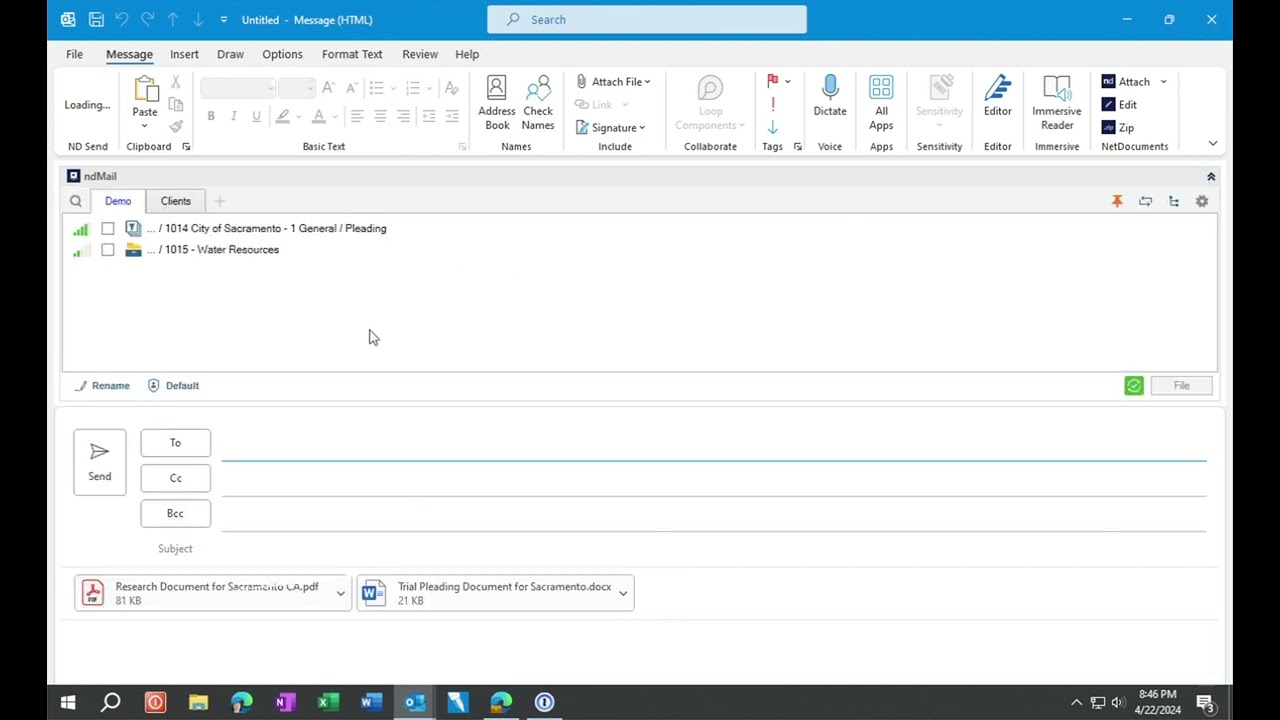This screenshot has height=720, width=1280.
Task: Open the Format Text tab
Action: 352,54
